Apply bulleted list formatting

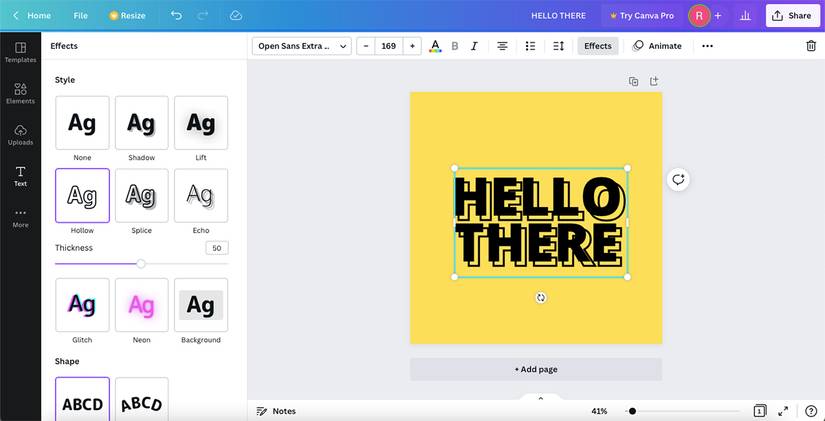click(x=530, y=46)
